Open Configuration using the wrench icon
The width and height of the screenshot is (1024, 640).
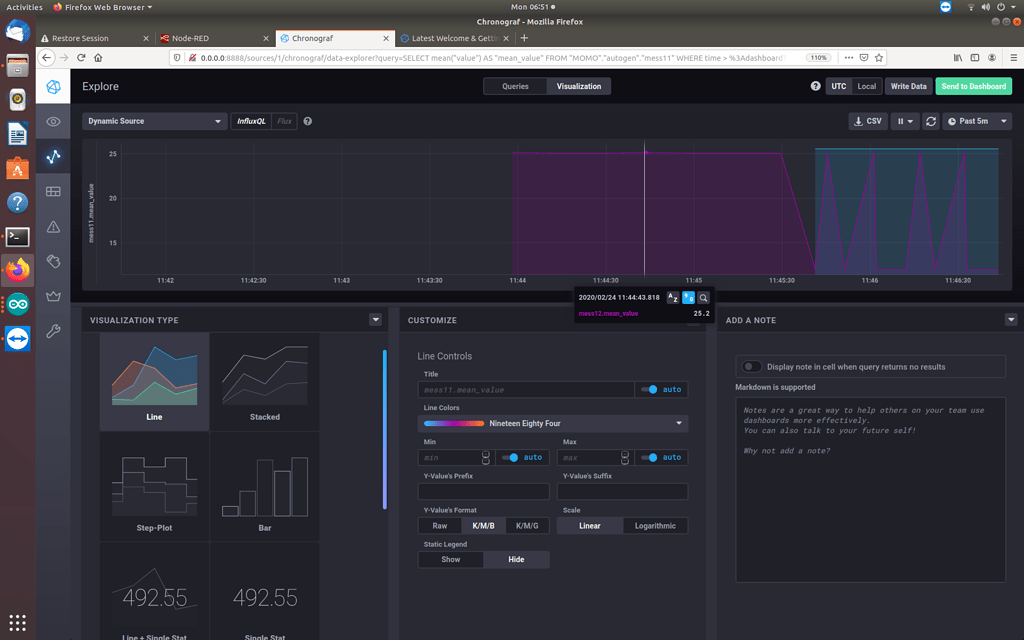point(52,329)
